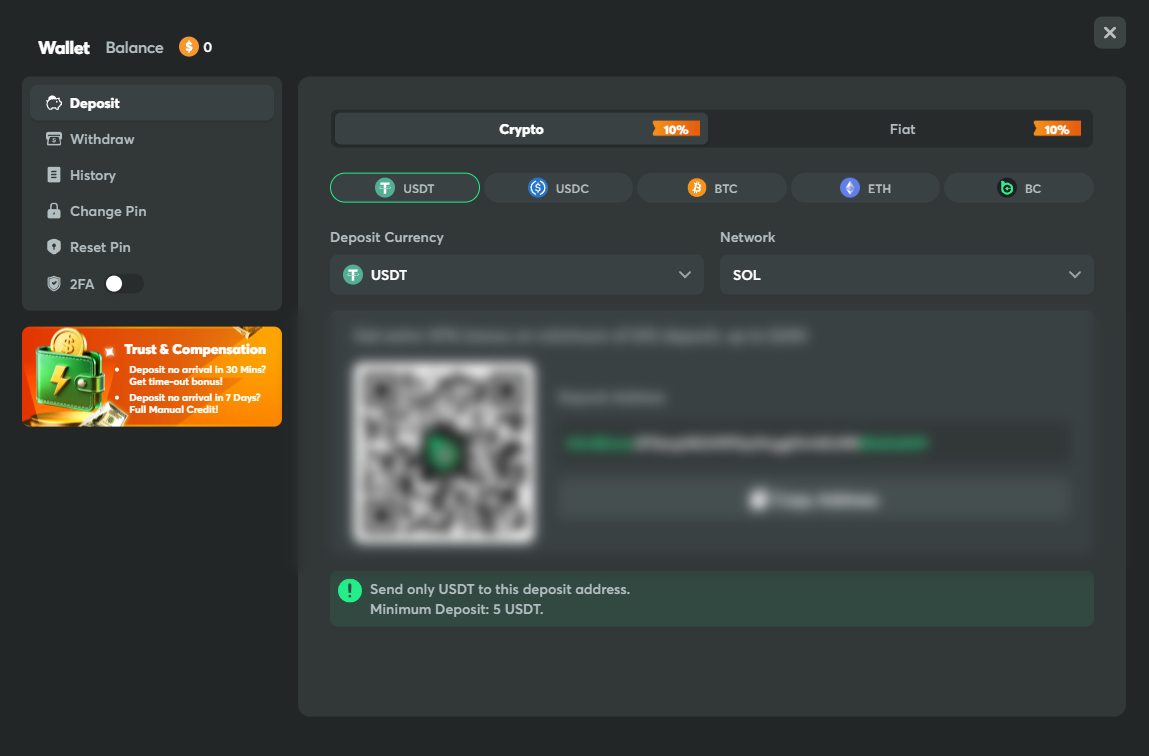Enable the 2FA toggle switch
Image resolution: width=1149 pixels, height=756 pixels.
[124, 284]
